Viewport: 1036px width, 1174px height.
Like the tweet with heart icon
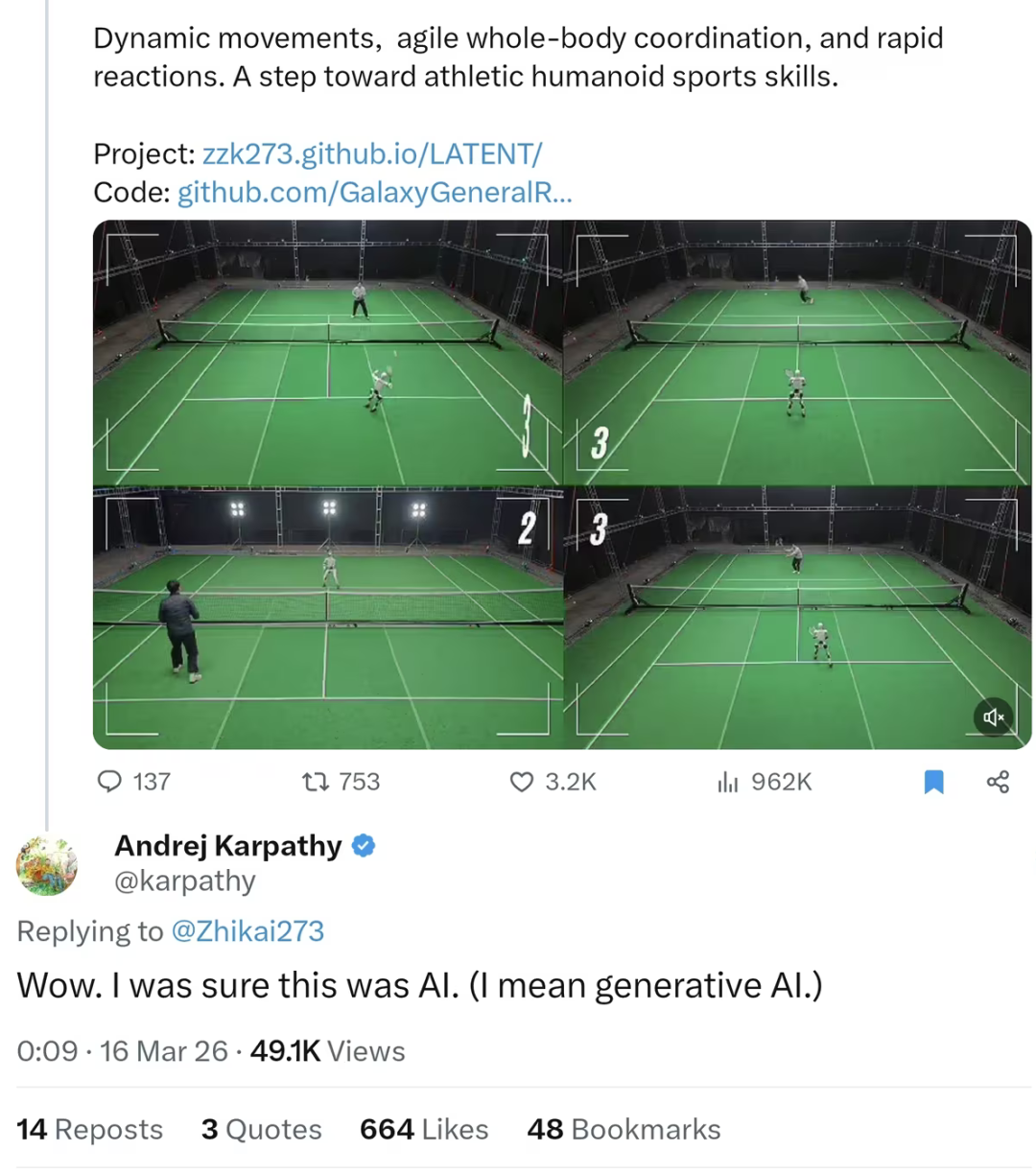coord(521,782)
